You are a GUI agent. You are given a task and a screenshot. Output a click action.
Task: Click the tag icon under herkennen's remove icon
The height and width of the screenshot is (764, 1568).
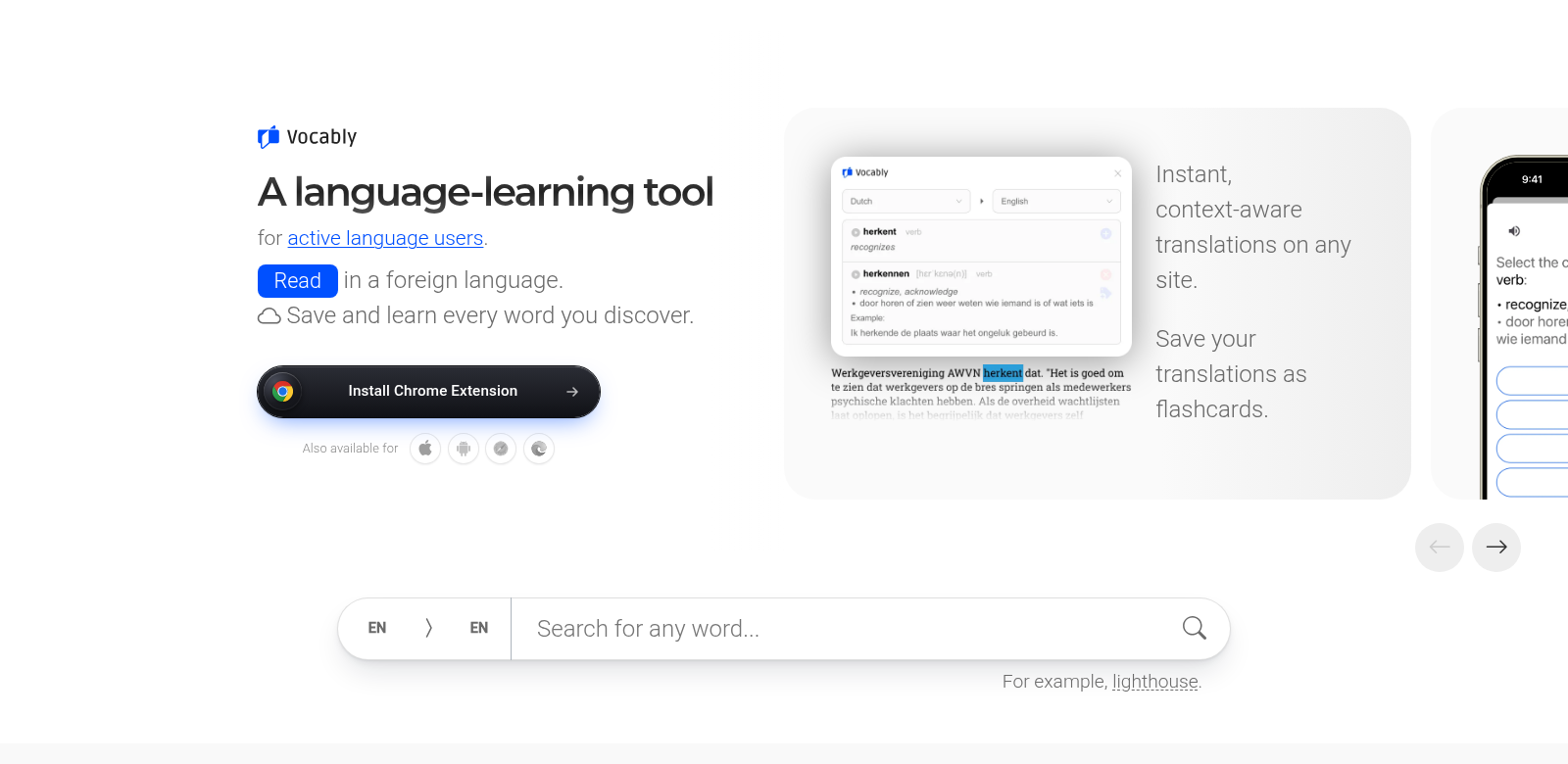[x=1105, y=293]
